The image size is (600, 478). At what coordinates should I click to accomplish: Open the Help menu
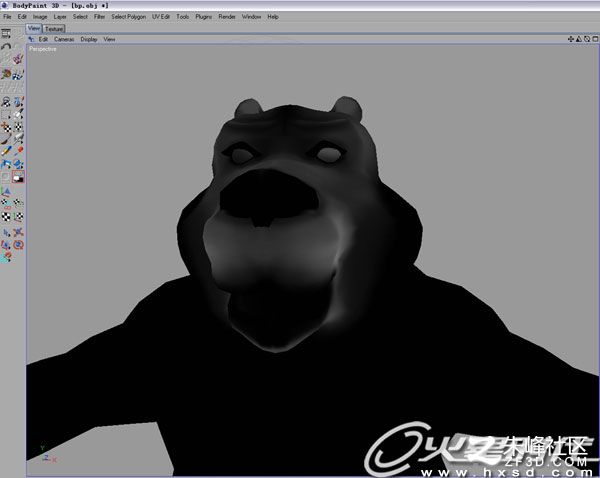pyautogui.click(x=273, y=17)
